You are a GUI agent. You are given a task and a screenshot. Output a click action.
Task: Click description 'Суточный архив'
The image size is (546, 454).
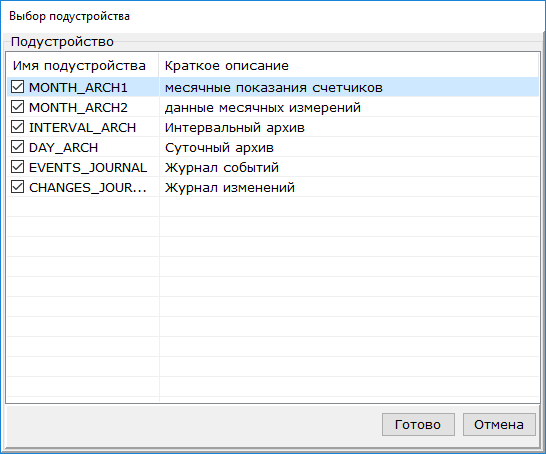coord(219,148)
